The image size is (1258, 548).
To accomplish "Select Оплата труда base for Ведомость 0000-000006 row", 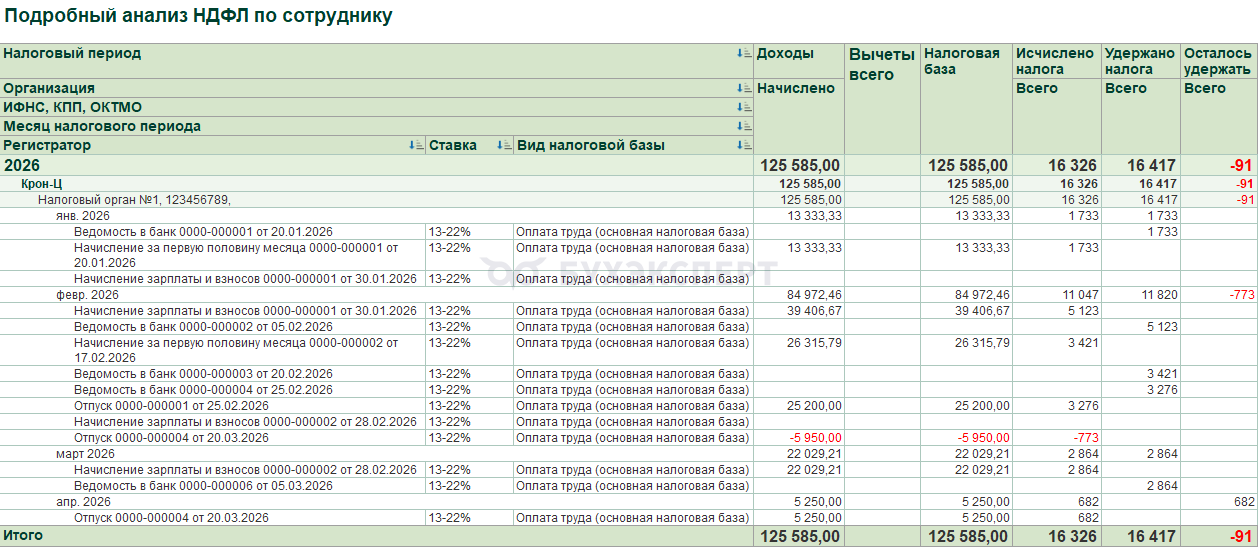I will (x=632, y=486).
